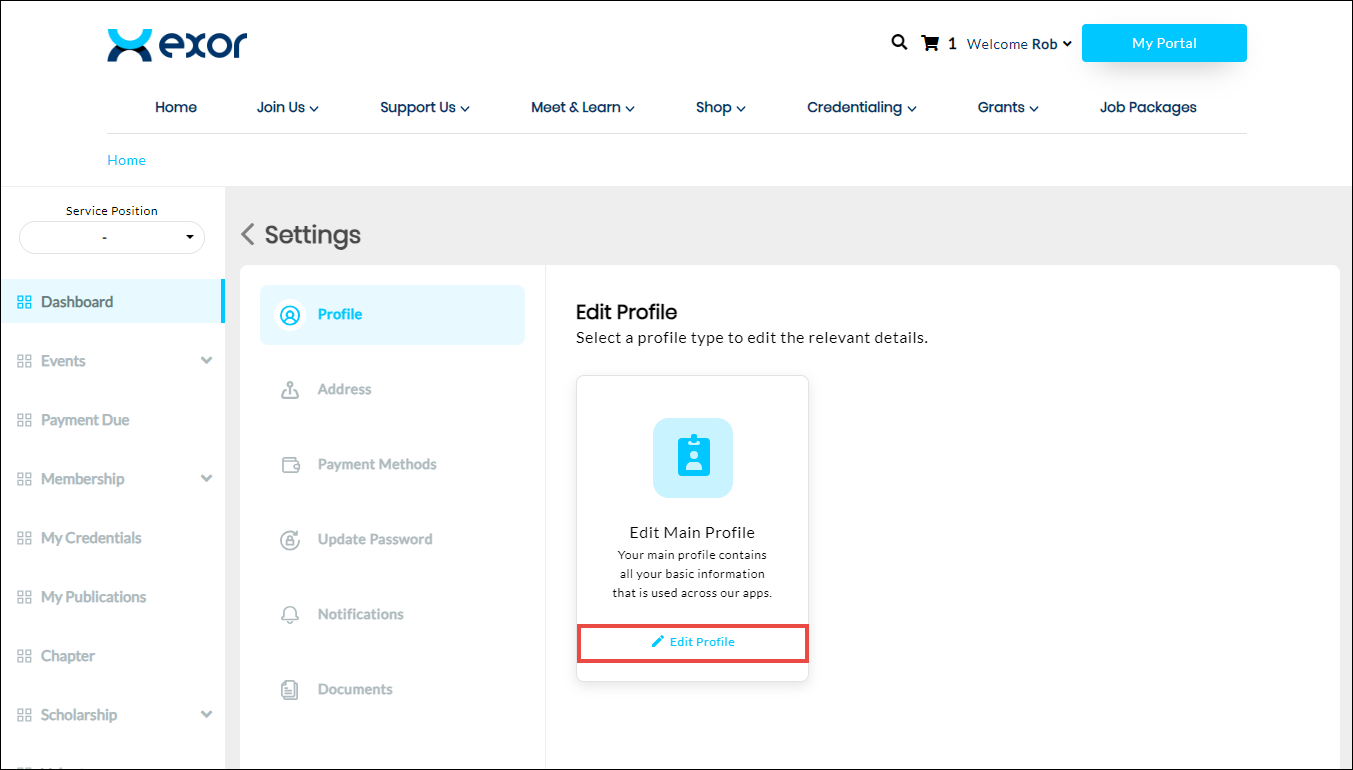Select the Address map pin icon
Screen dimensions: 1353x770
point(290,390)
